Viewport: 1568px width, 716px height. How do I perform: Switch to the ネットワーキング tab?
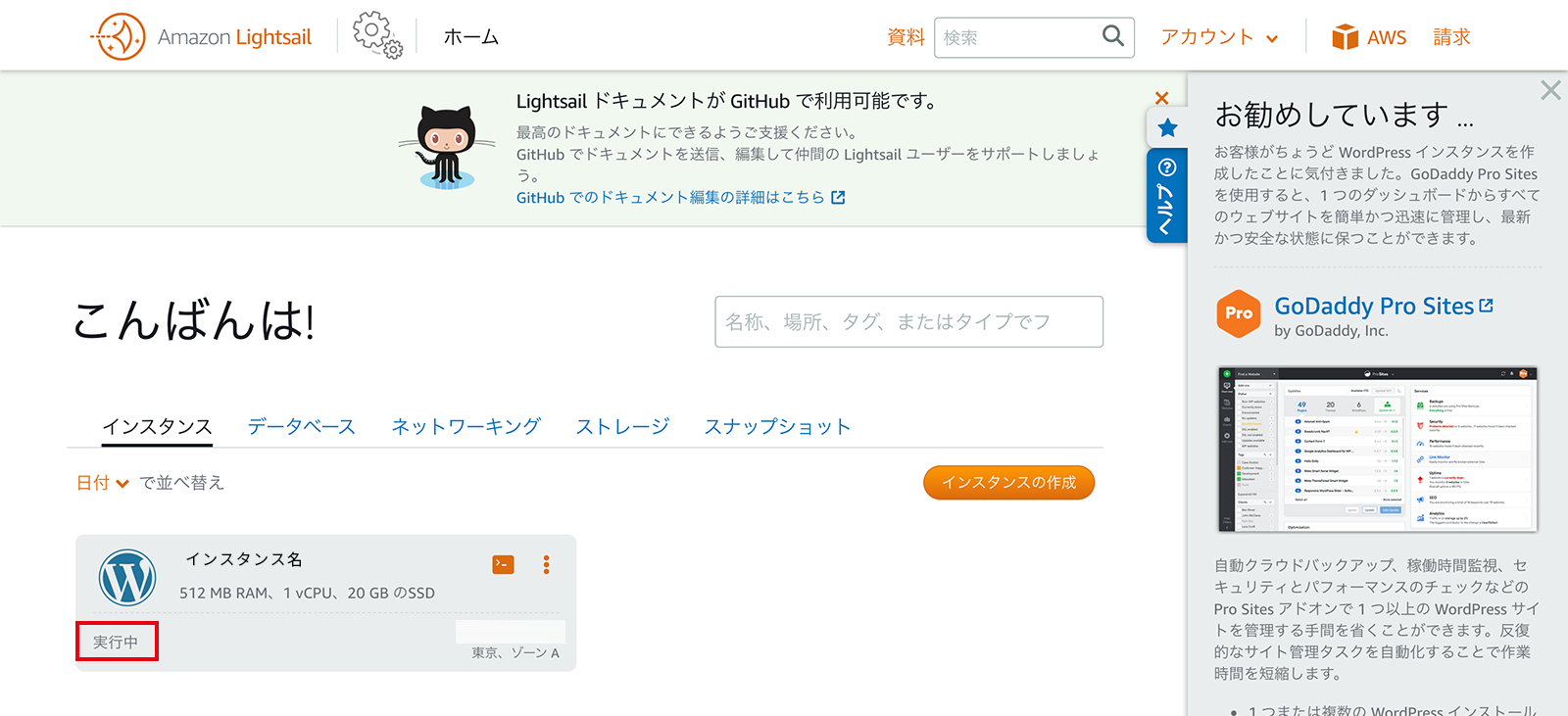(465, 426)
